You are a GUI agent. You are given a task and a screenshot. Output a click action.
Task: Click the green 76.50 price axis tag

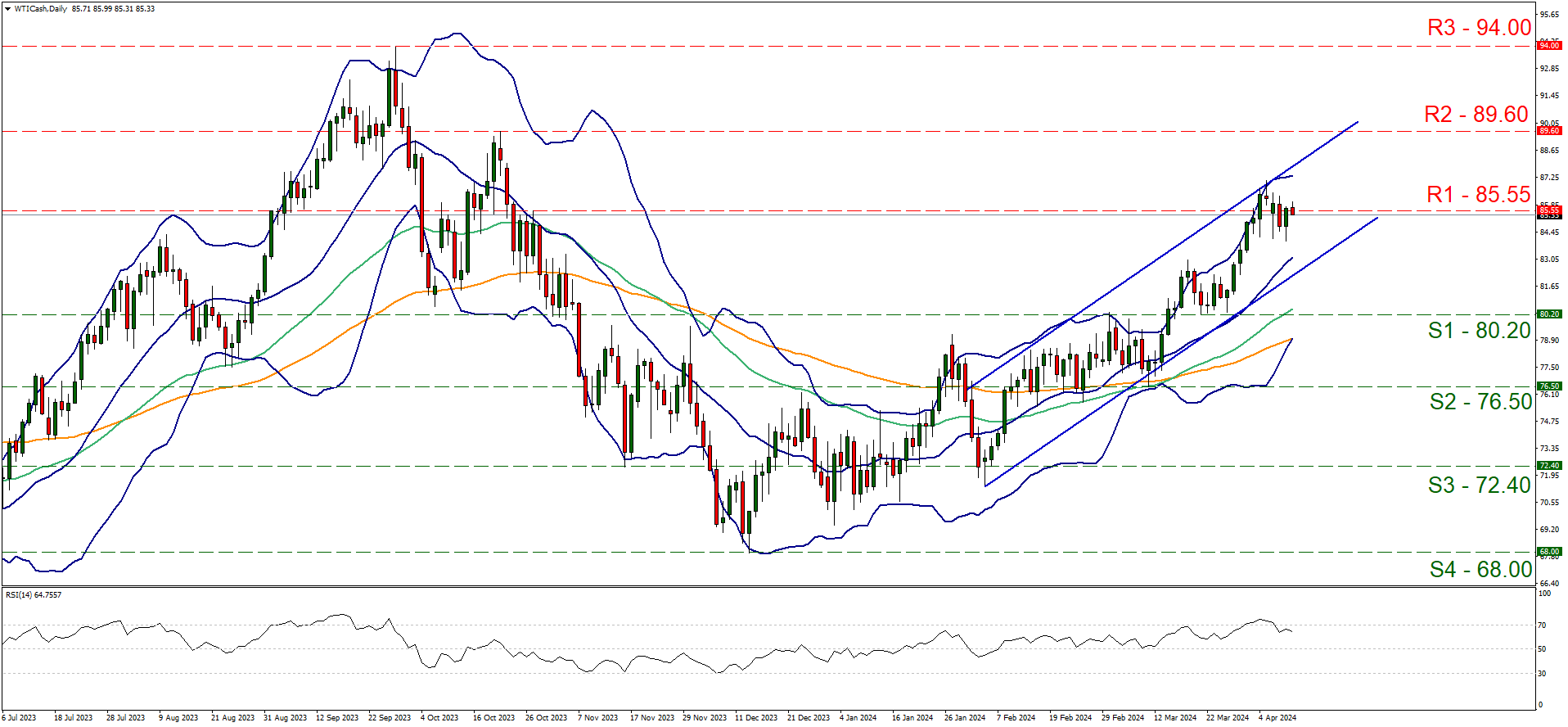point(1549,386)
